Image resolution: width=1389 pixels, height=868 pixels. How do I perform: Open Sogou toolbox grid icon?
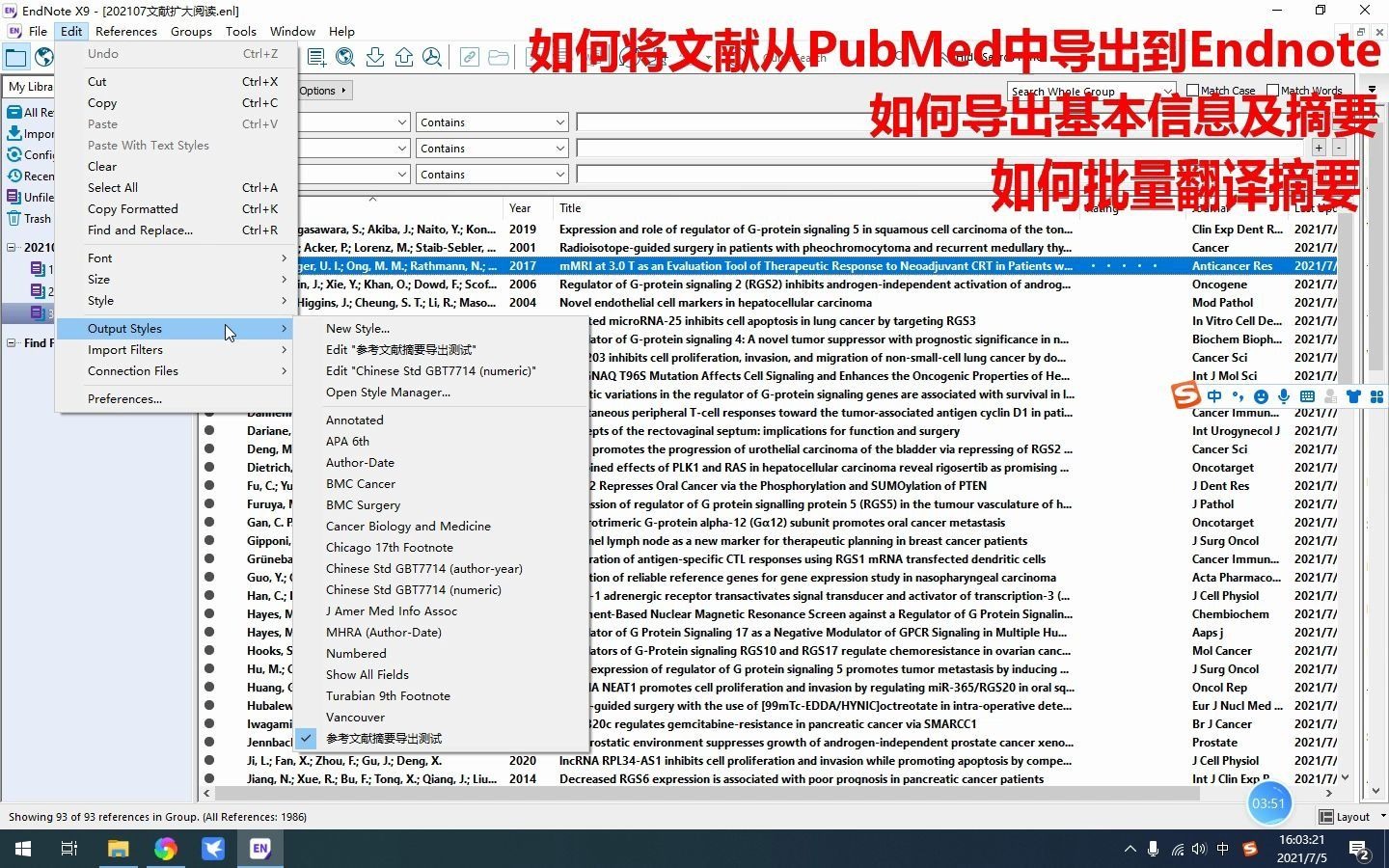[x=1376, y=396]
